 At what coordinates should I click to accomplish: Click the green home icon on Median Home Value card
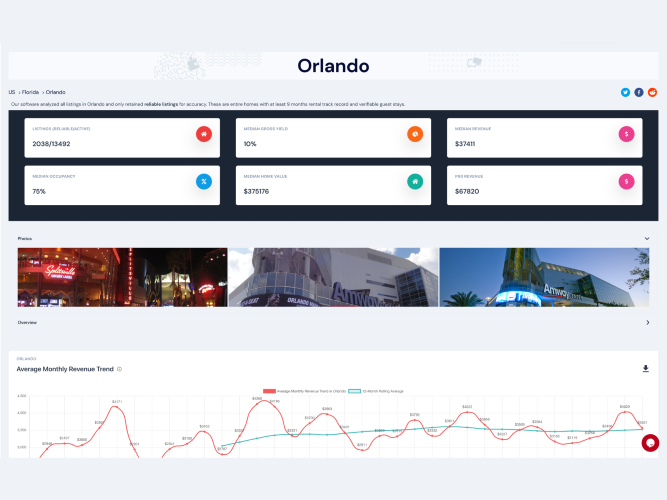[415, 182]
